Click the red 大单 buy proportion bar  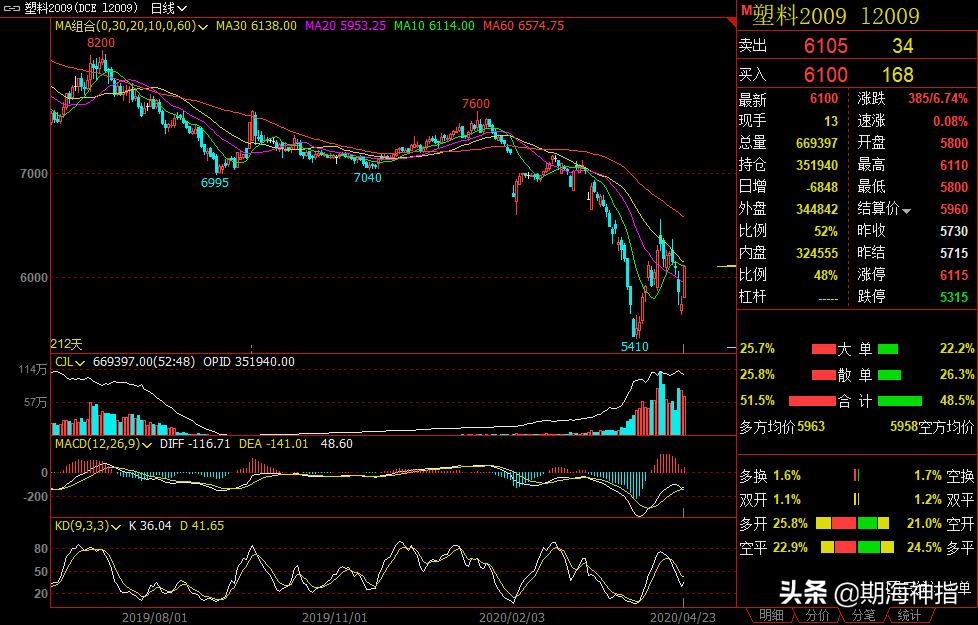[x=822, y=349]
